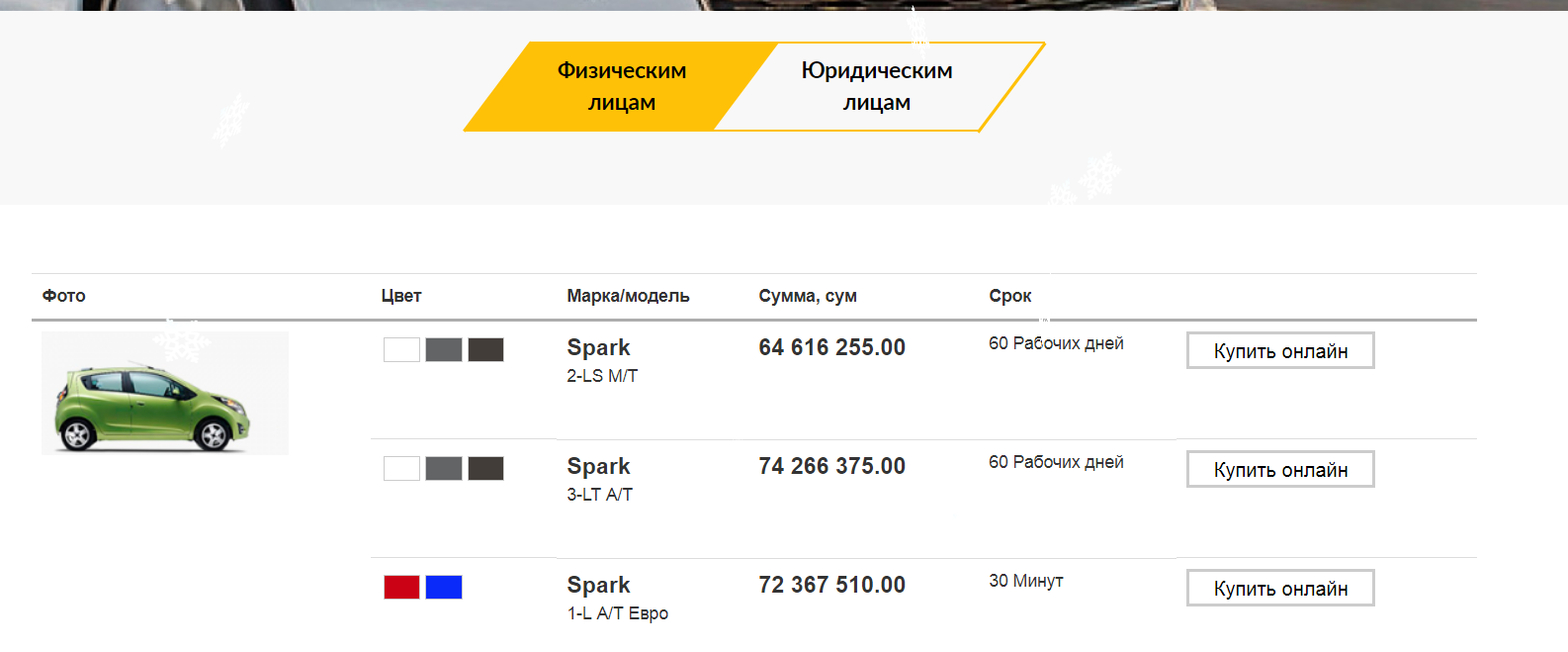Click the Марка/модель column header

(x=628, y=296)
